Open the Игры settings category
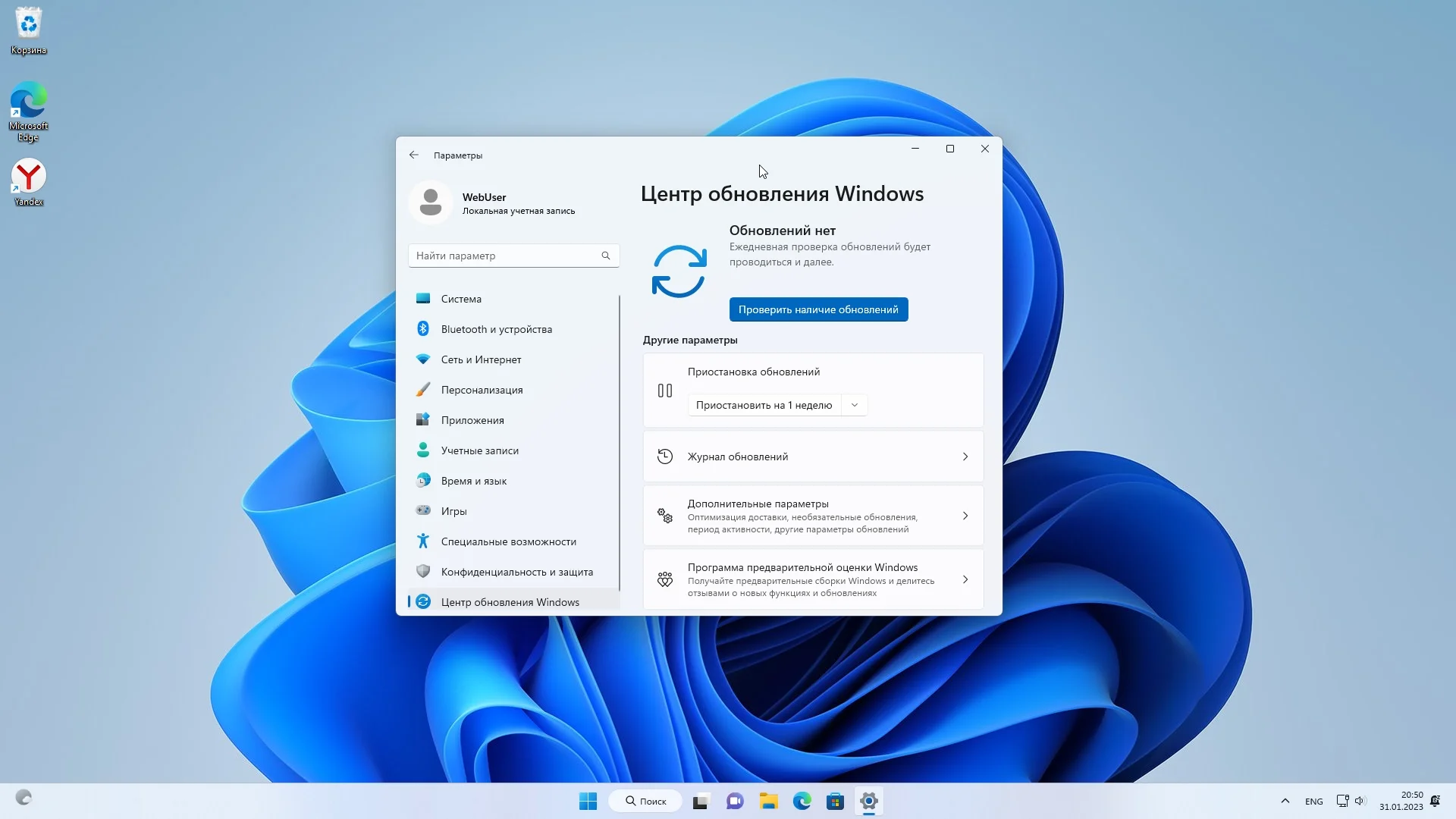 453,511
